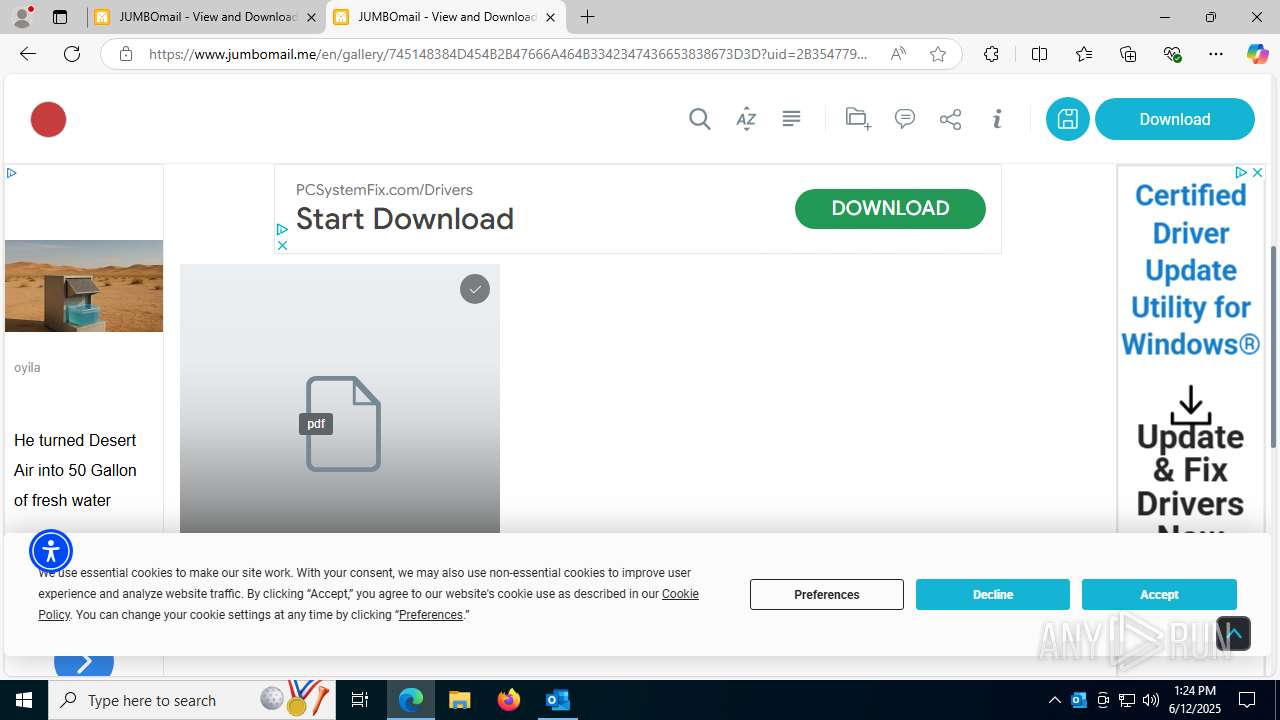Sort files with the A-Z icon
The width and height of the screenshot is (1280, 720).
coord(746,119)
